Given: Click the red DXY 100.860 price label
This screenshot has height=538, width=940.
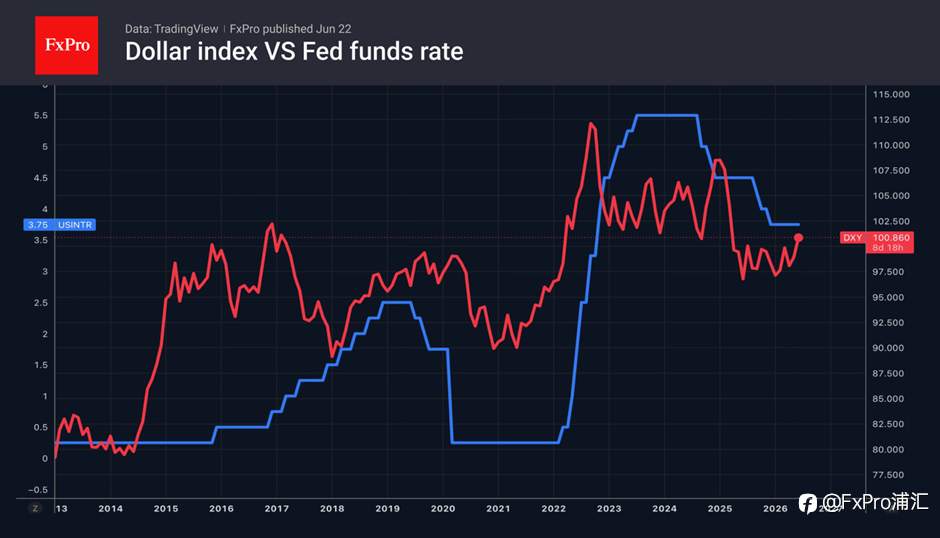Looking at the screenshot, I should coord(876,238).
